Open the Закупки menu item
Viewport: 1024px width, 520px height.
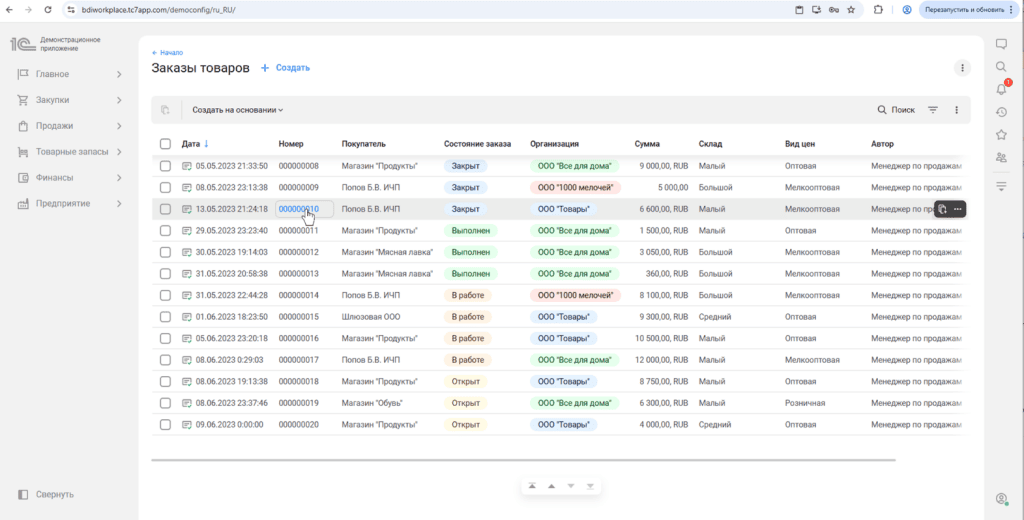coord(52,100)
